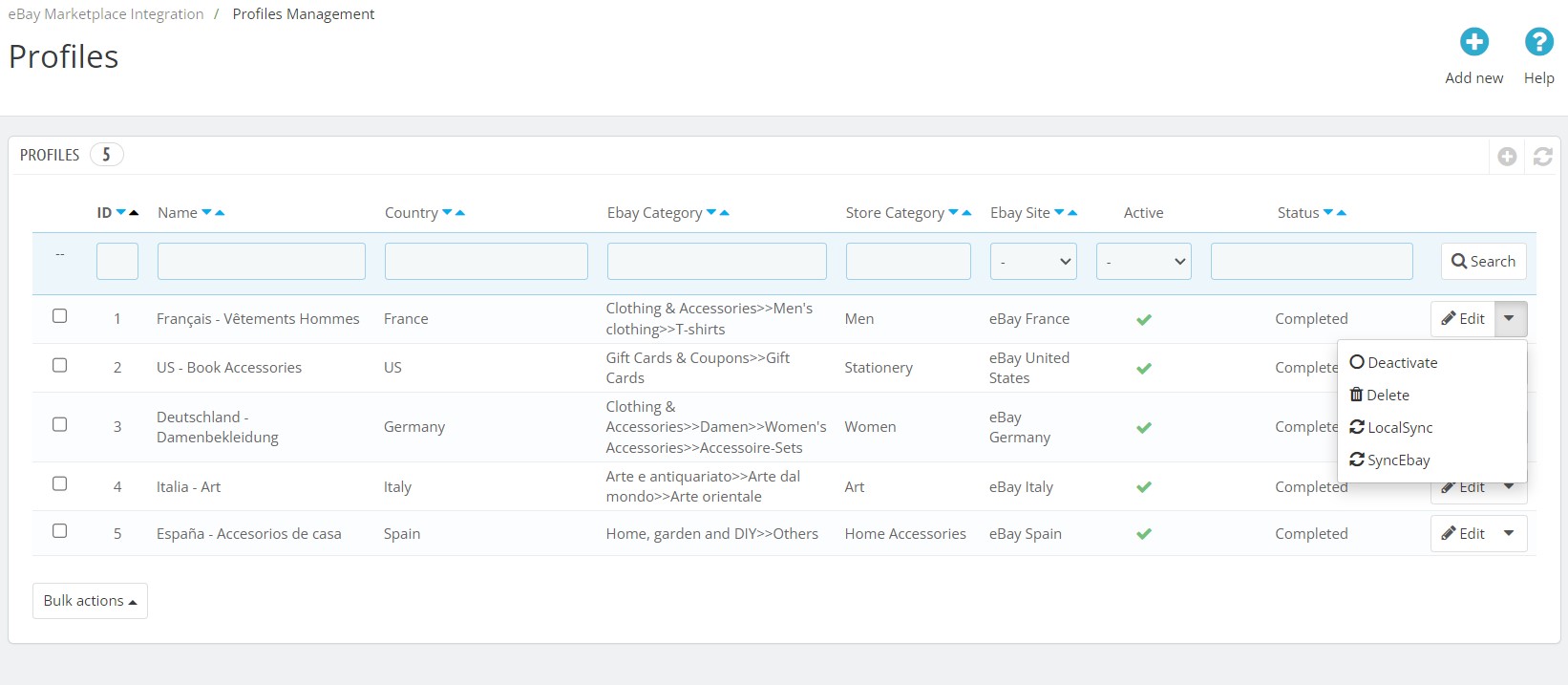This screenshot has height=685, width=1568.
Task: Choose LocalSync from the dropdown menu
Action: [1391, 428]
